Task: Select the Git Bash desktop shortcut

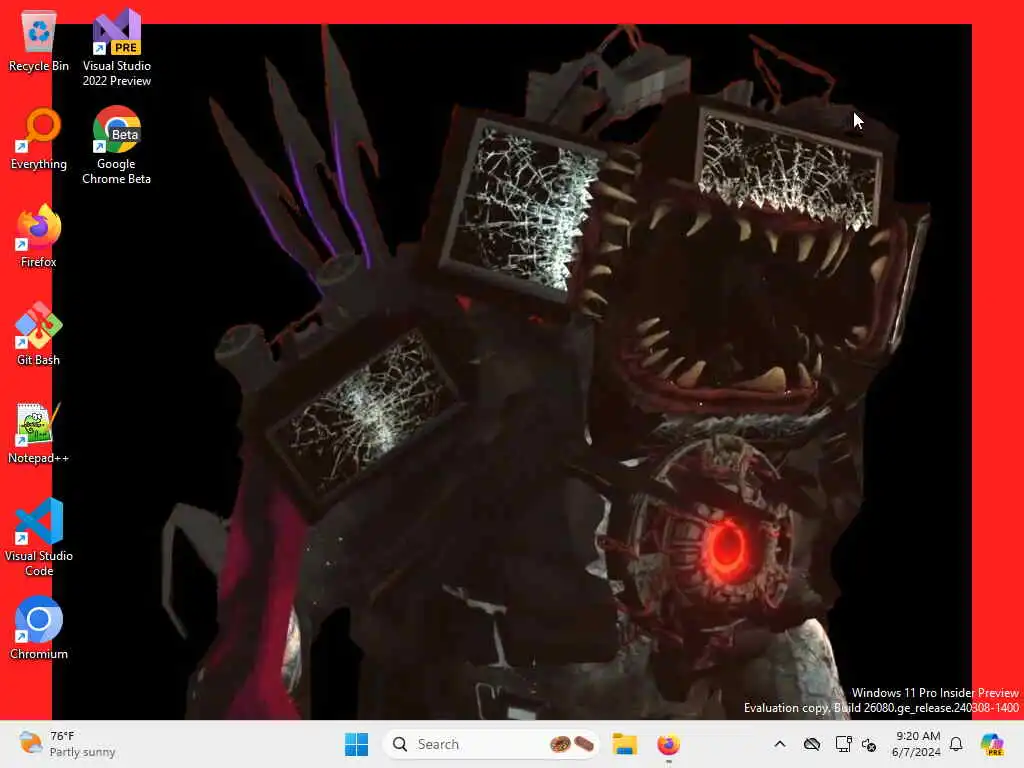Action: 39,334
